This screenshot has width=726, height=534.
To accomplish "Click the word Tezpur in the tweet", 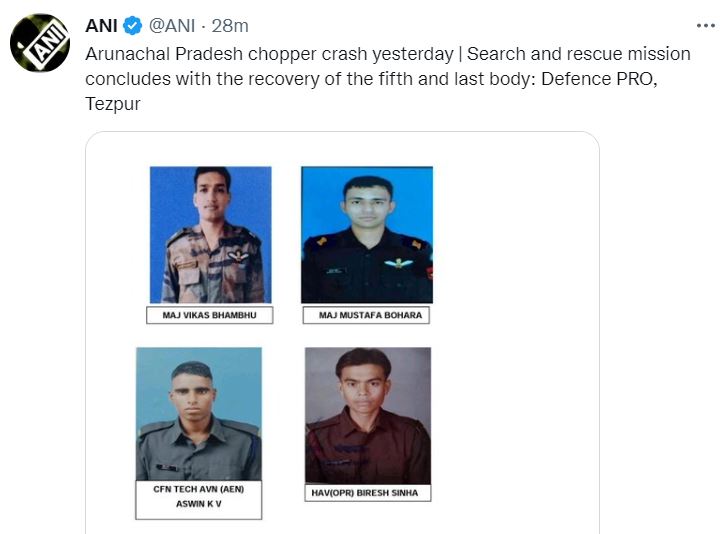I will coord(111,104).
